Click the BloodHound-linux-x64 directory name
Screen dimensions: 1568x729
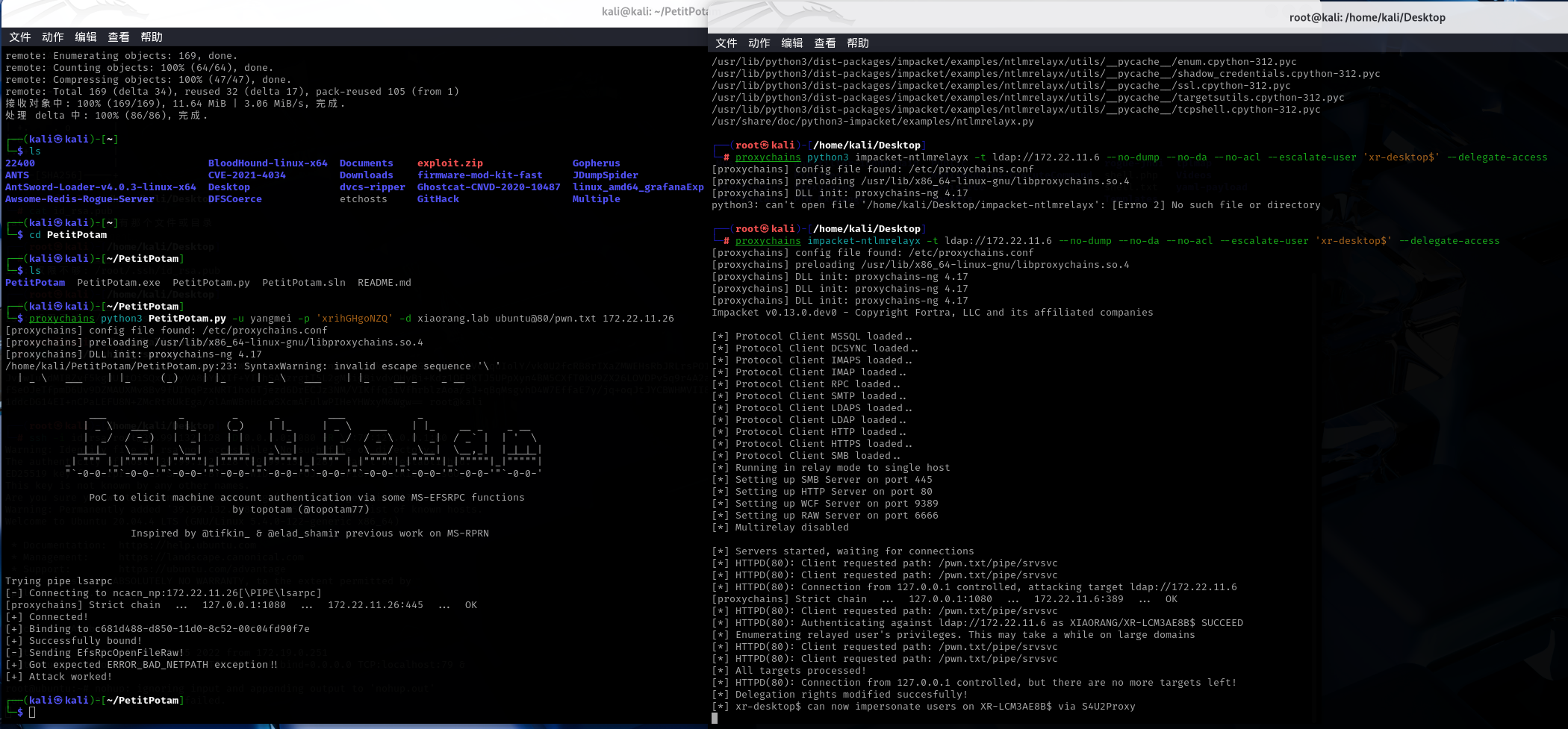(x=268, y=163)
